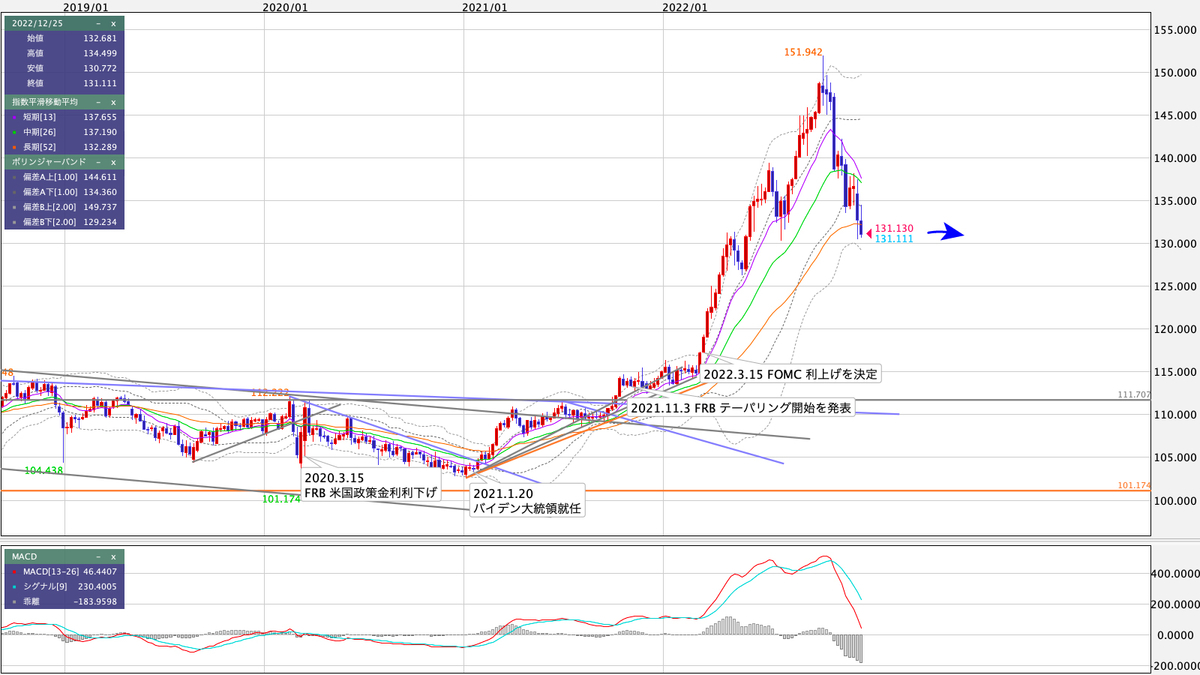The width and height of the screenshot is (1200, 675).
Task: Click the orange 長期[52] color swatch
Action: pos(13,146)
